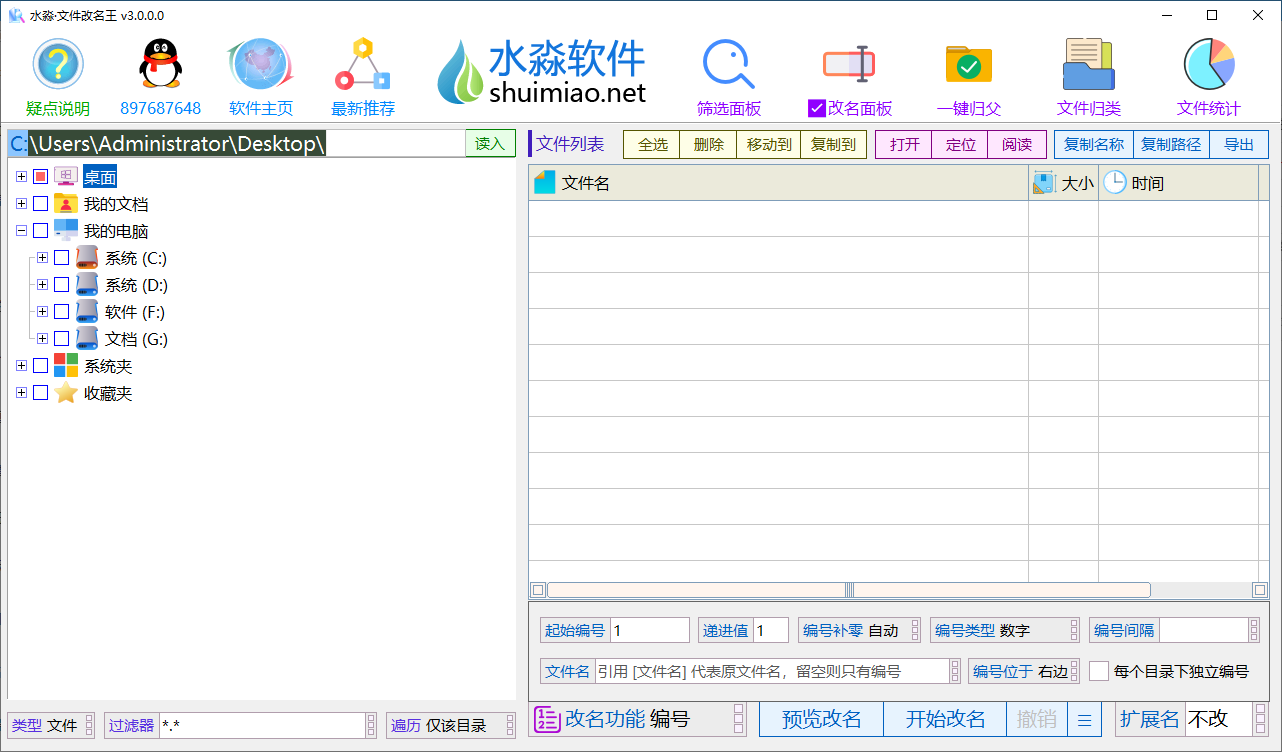Sort by the 大小 column header
1282x752 pixels.
[x=1063, y=183]
